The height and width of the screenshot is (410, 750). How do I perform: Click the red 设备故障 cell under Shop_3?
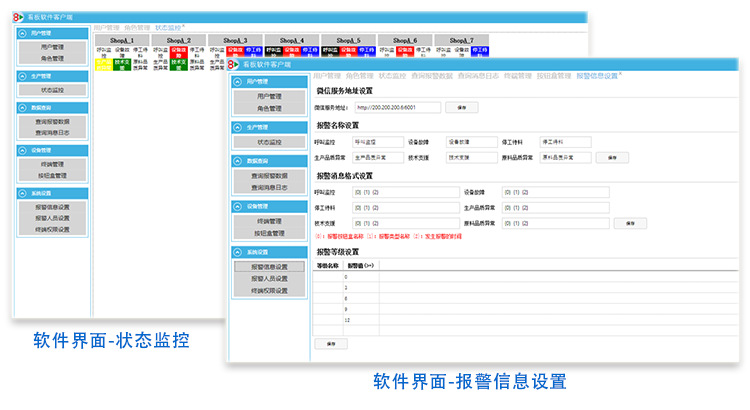point(234,50)
